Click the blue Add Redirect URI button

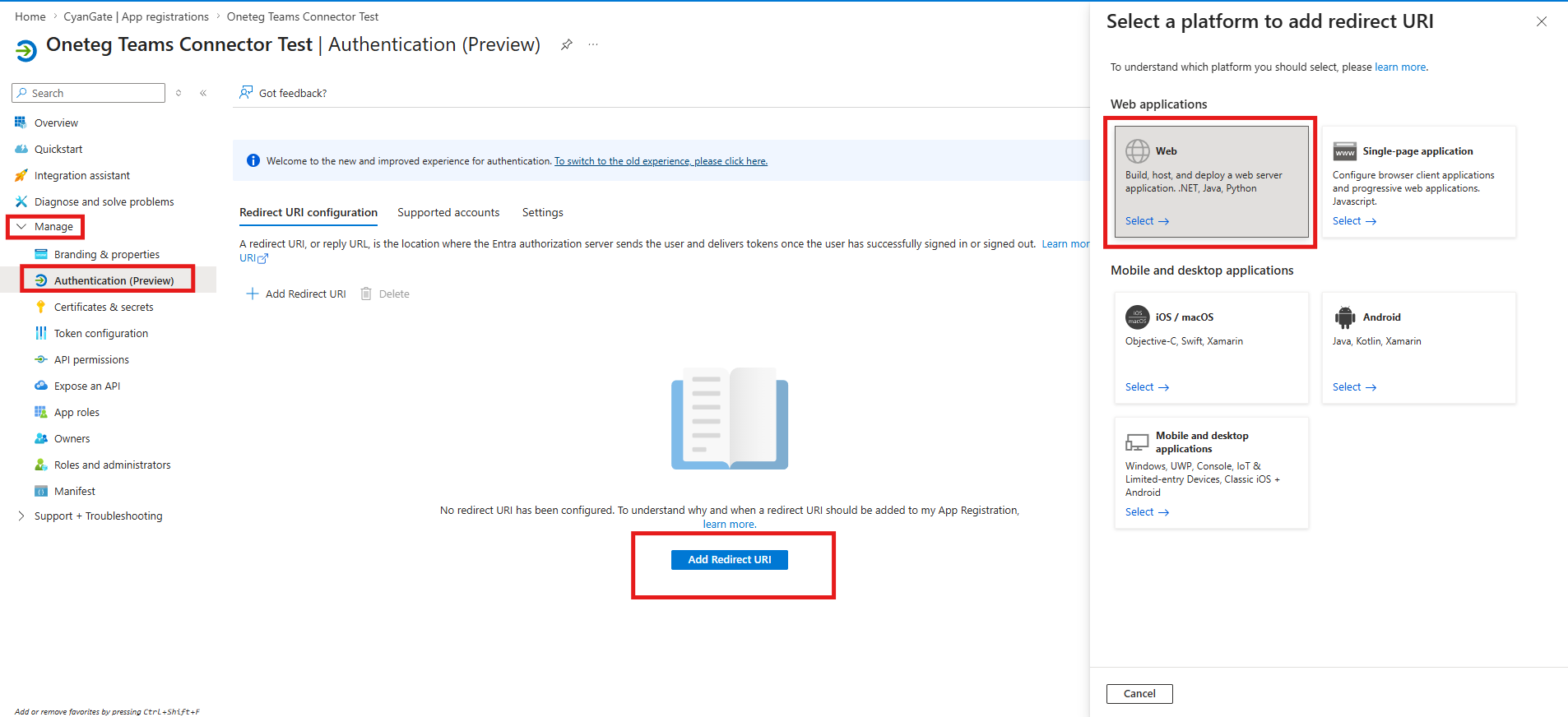click(x=730, y=559)
